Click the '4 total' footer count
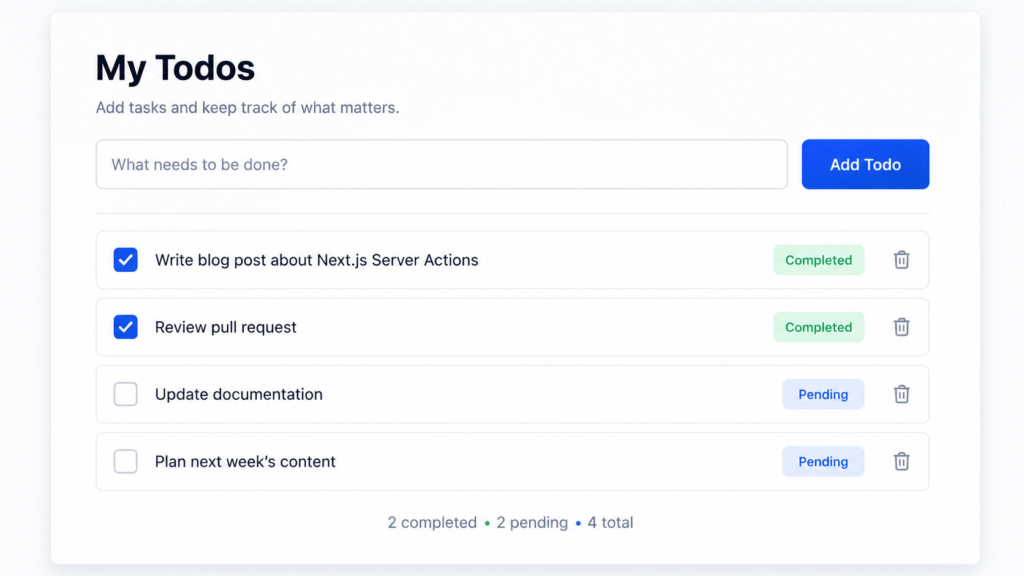 610,522
